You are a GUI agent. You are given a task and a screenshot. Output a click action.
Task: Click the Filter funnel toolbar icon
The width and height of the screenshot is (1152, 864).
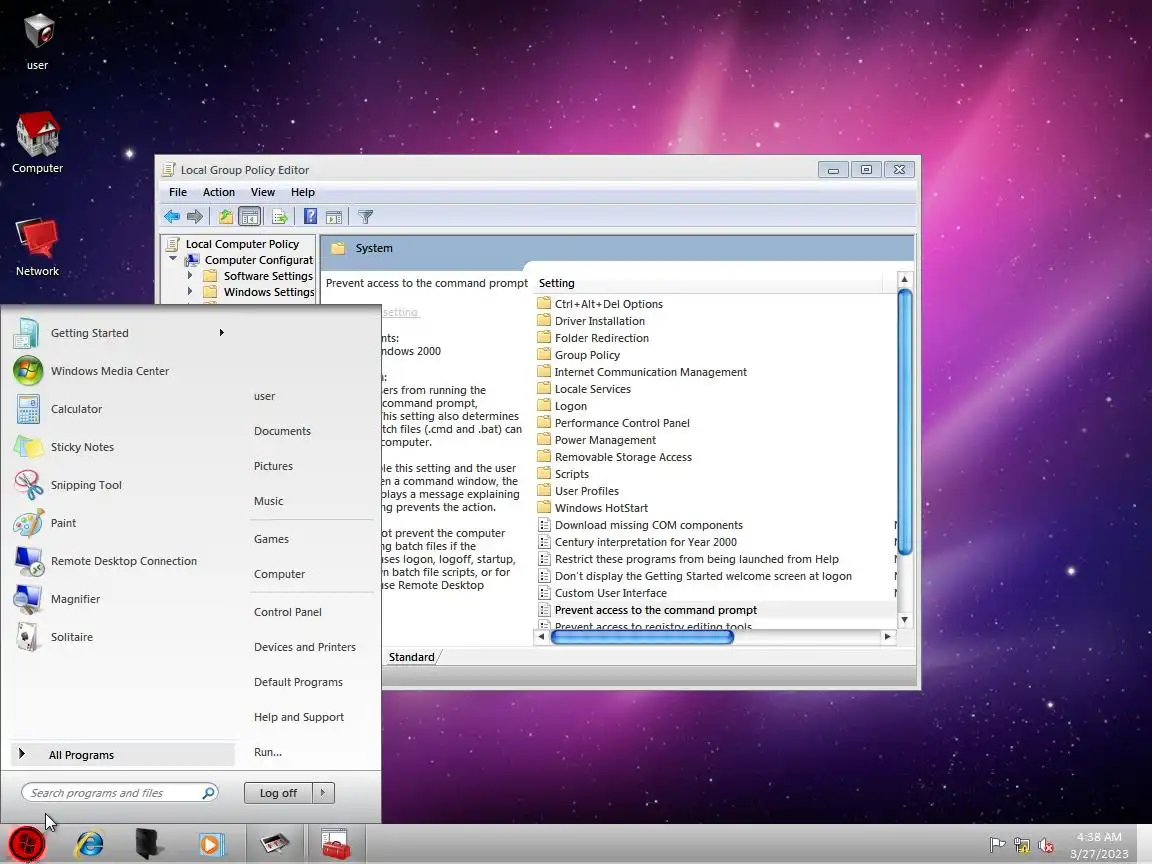365,217
